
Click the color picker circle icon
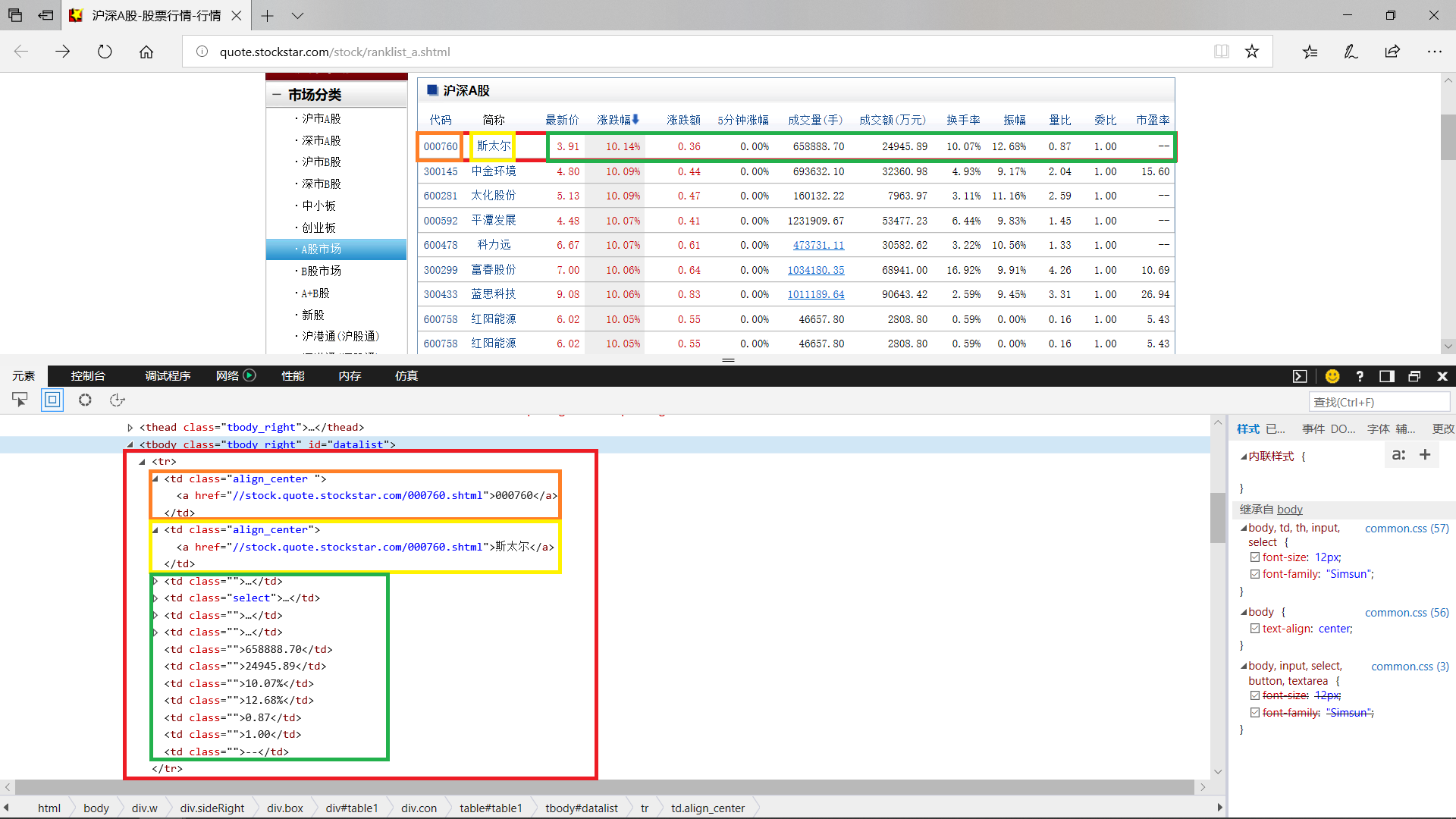pos(85,400)
